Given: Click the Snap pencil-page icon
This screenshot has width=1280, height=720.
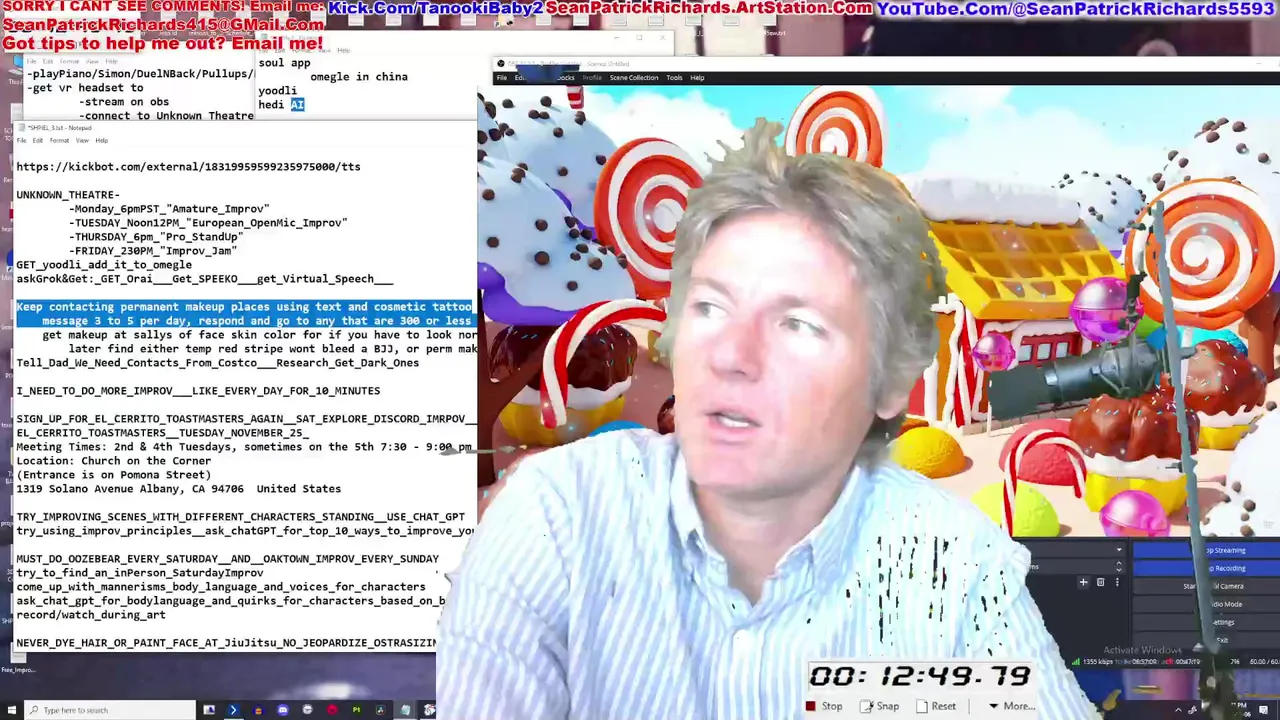Looking at the screenshot, I should tap(866, 706).
